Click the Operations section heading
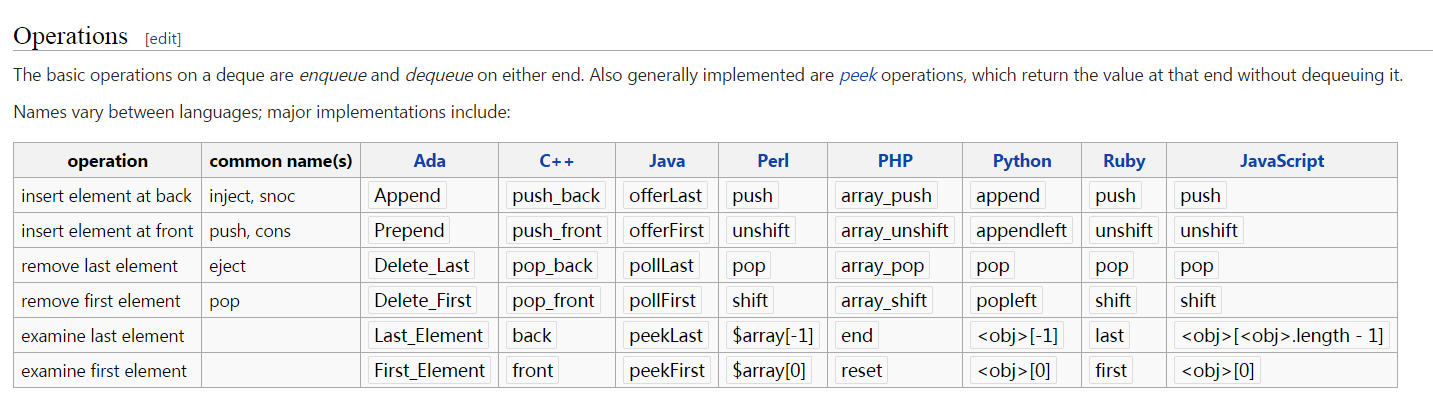1433x418 pixels. pos(71,36)
